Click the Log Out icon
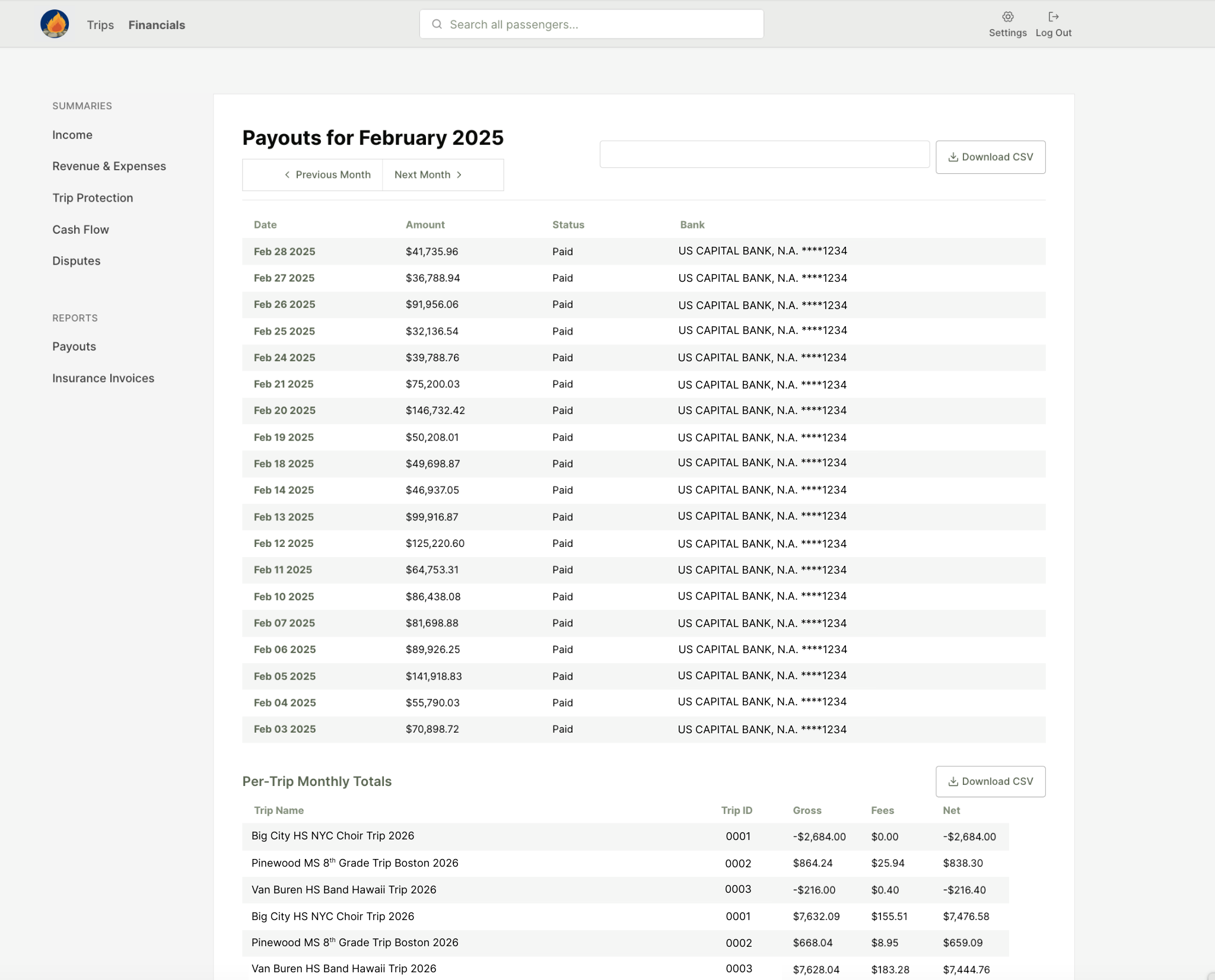This screenshot has width=1215, height=980. tap(1053, 17)
